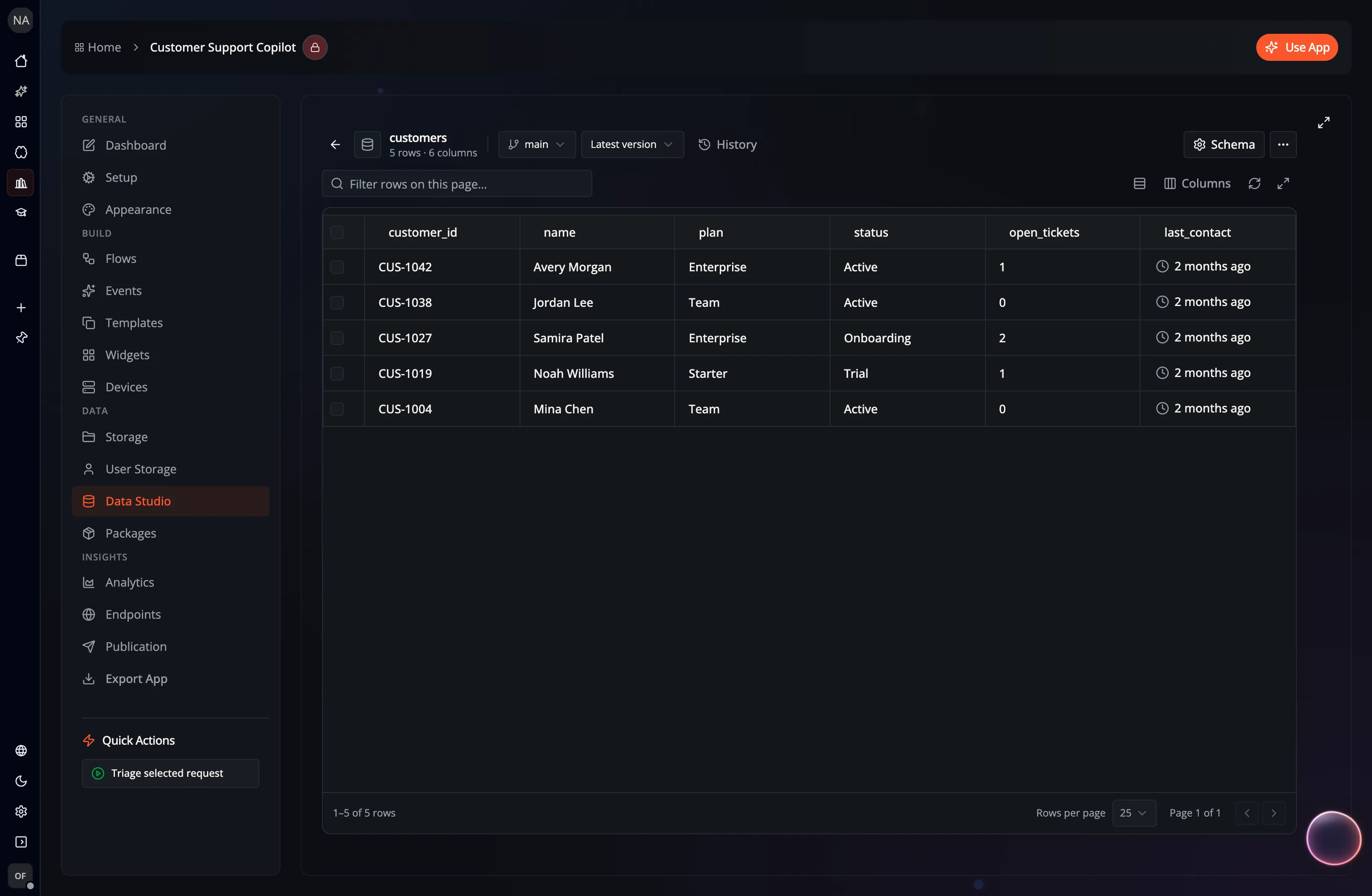Select the CUS-1019 row checkbox
This screenshot has width=1372, height=896.
click(x=337, y=373)
